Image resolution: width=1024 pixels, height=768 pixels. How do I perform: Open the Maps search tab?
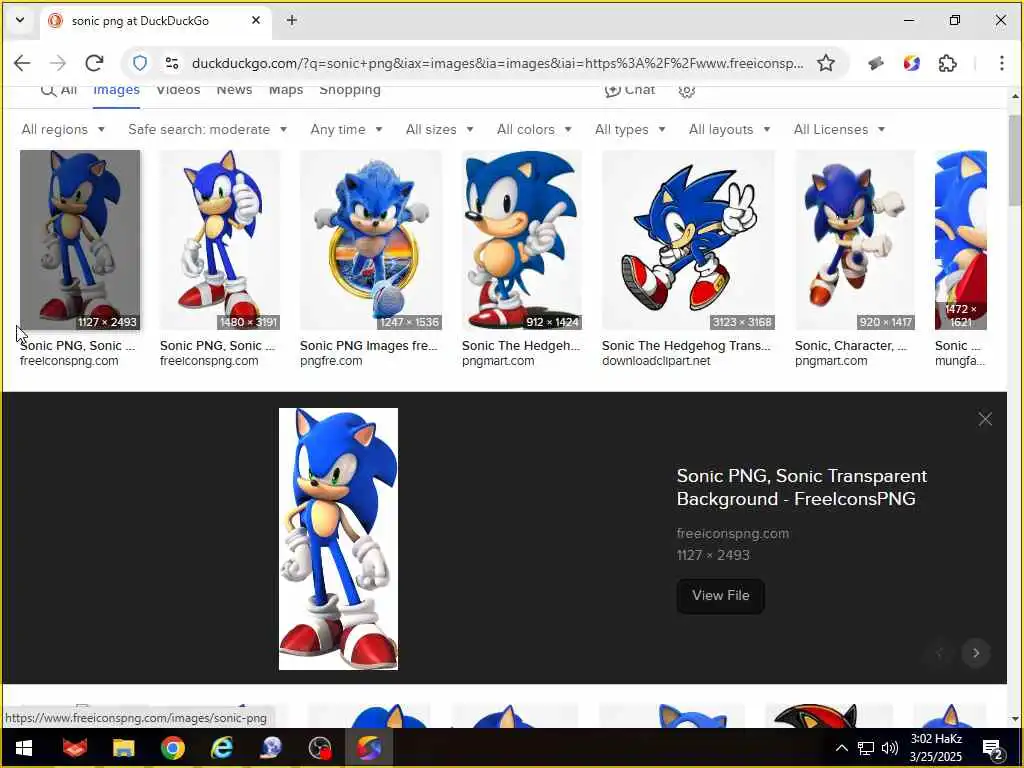coord(285,90)
